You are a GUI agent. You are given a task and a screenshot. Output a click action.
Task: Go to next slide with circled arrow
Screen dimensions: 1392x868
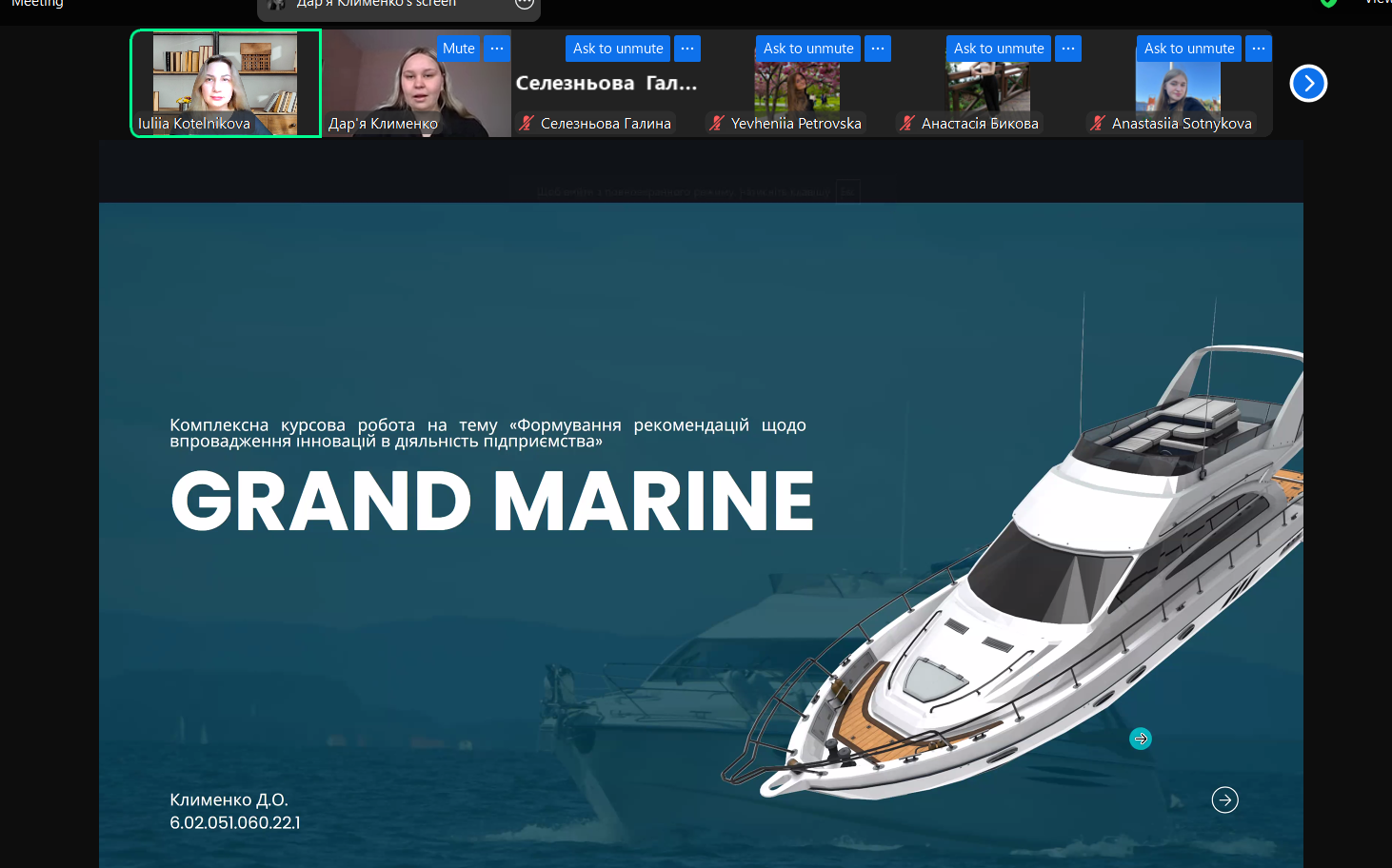[x=1225, y=799]
